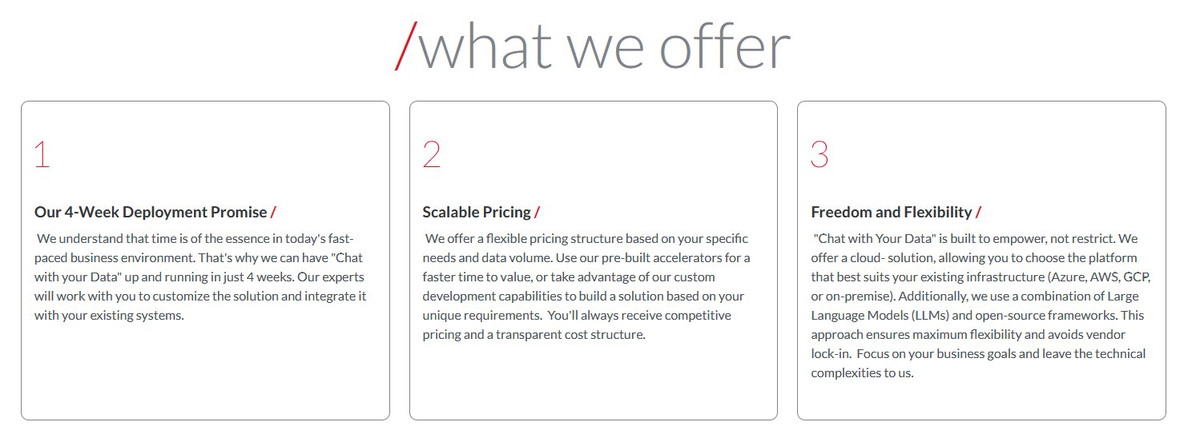The height and width of the screenshot is (434, 1200).
Task: Click the "Chat with Your Data" empowerment paragraph
Action: point(978,306)
